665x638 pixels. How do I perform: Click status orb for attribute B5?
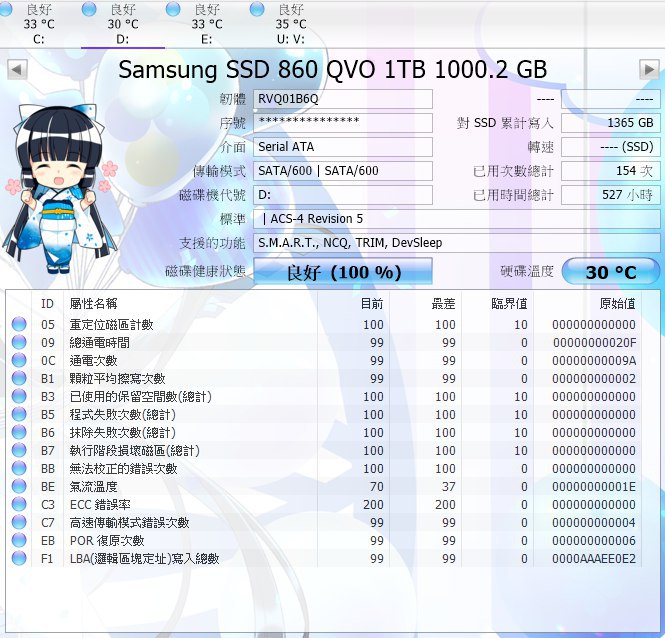click(19, 414)
